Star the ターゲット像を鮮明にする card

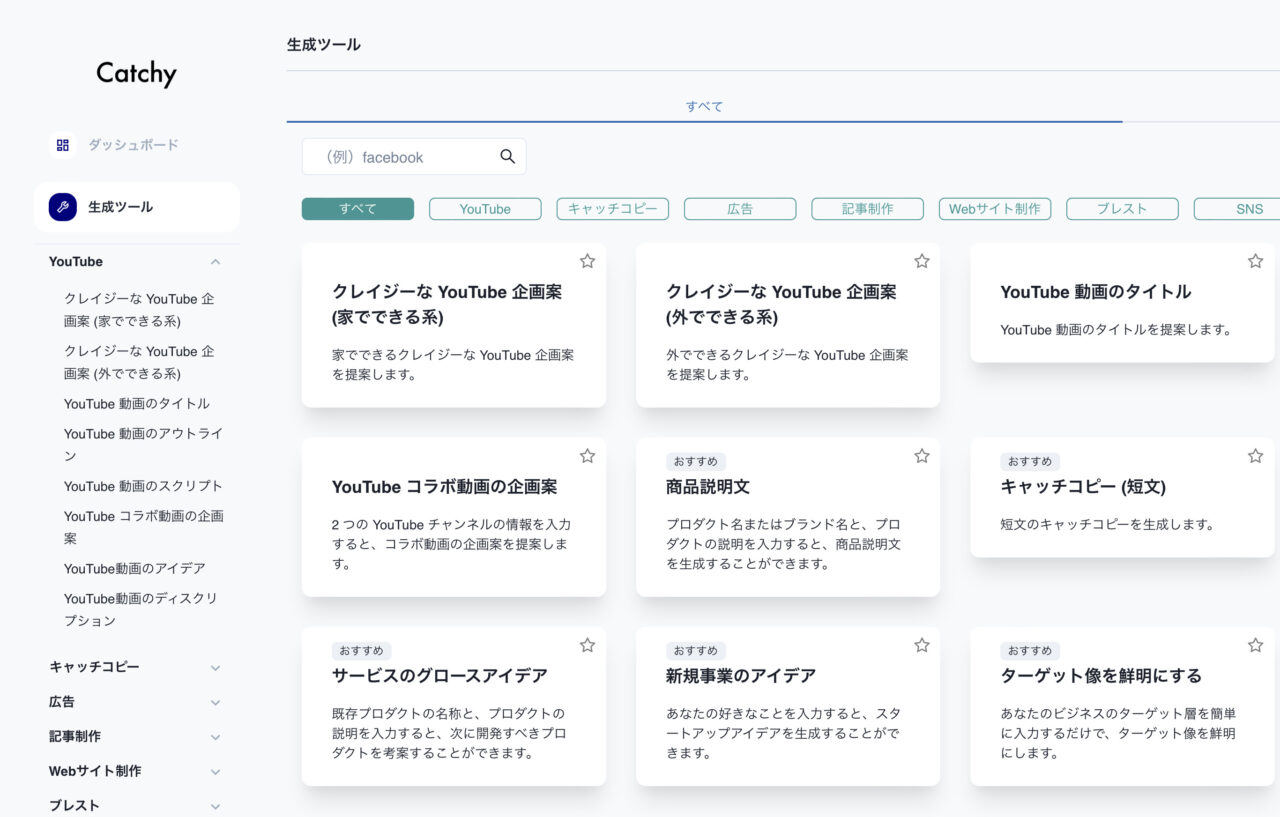[1255, 645]
